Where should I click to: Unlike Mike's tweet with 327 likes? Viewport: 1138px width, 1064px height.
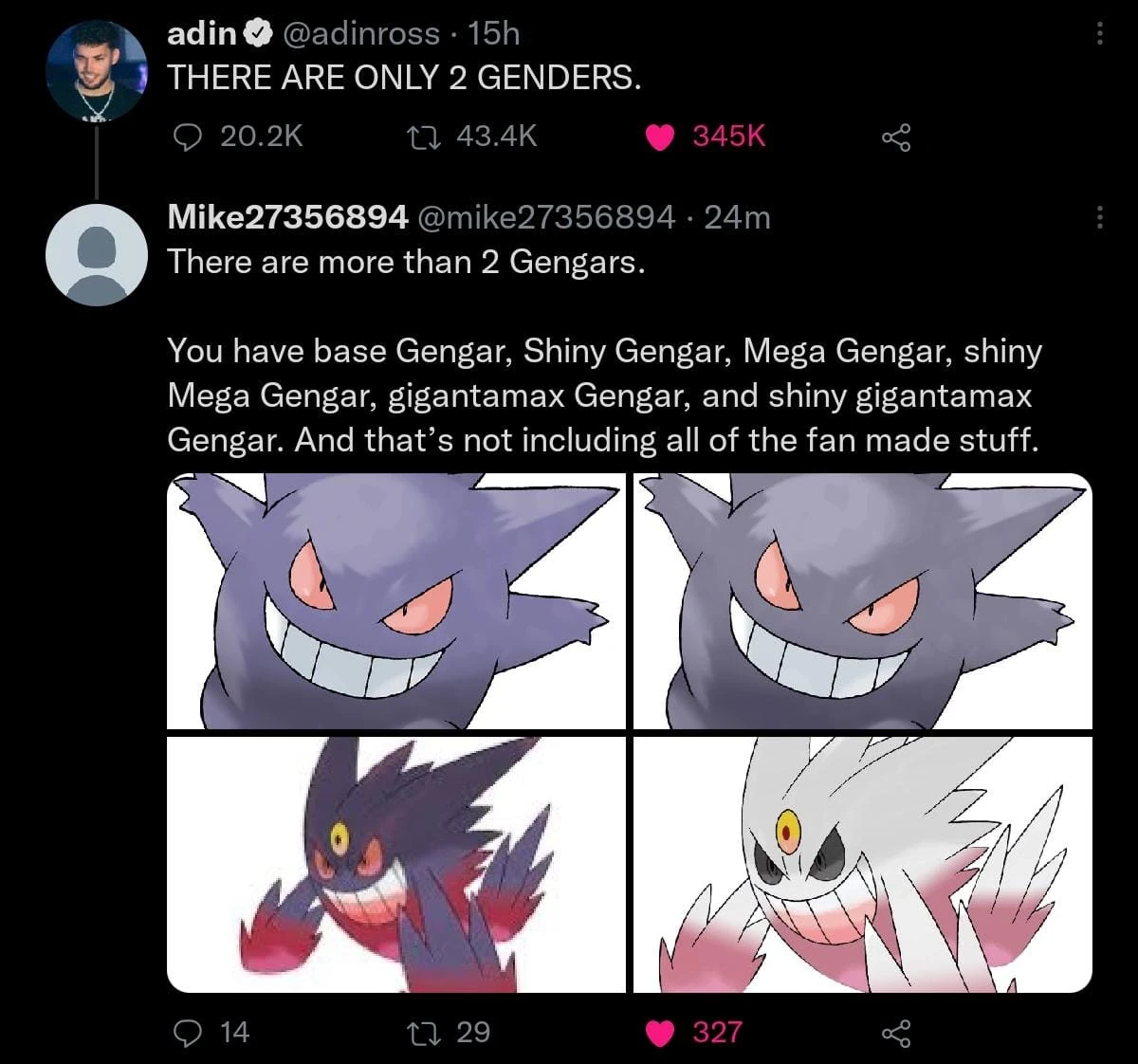pos(661,1033)
